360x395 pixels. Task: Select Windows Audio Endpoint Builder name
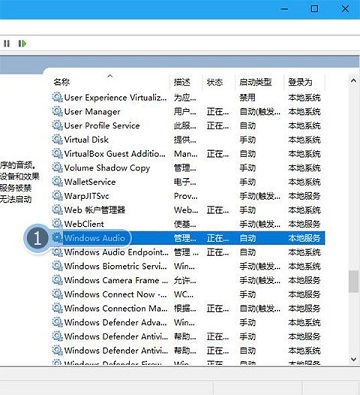click(116, 252)
